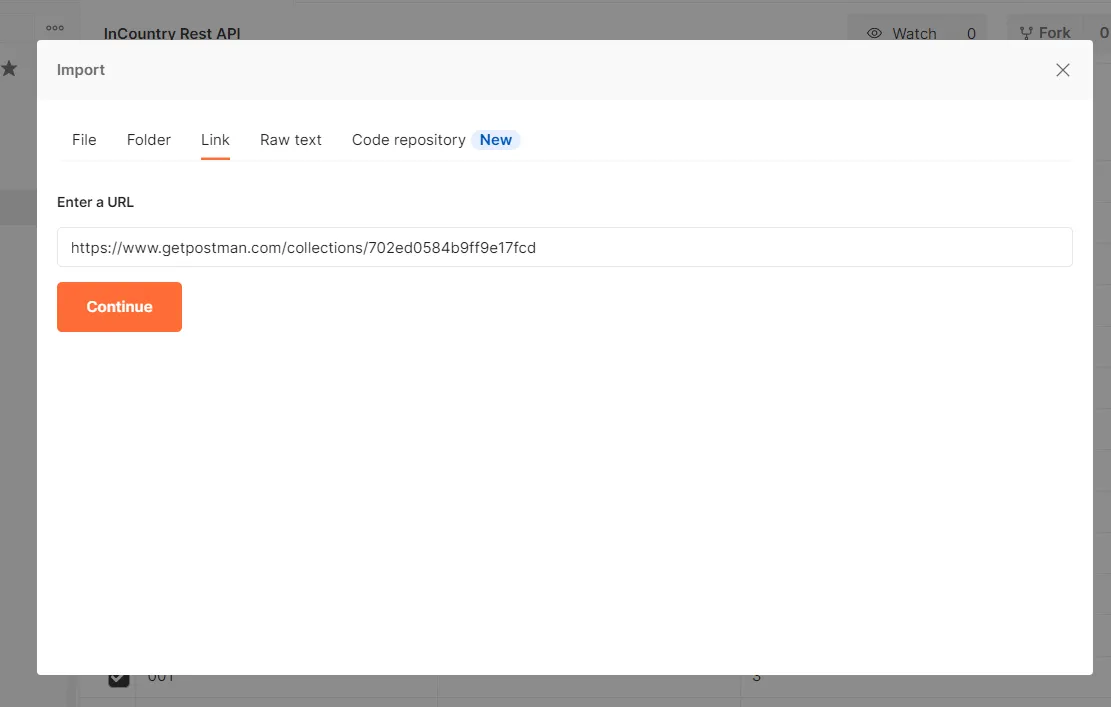The height and width of the screenshot is (707, 1111).
Task: Click inside the Enter a URL field
Action: tap(564, 247)
